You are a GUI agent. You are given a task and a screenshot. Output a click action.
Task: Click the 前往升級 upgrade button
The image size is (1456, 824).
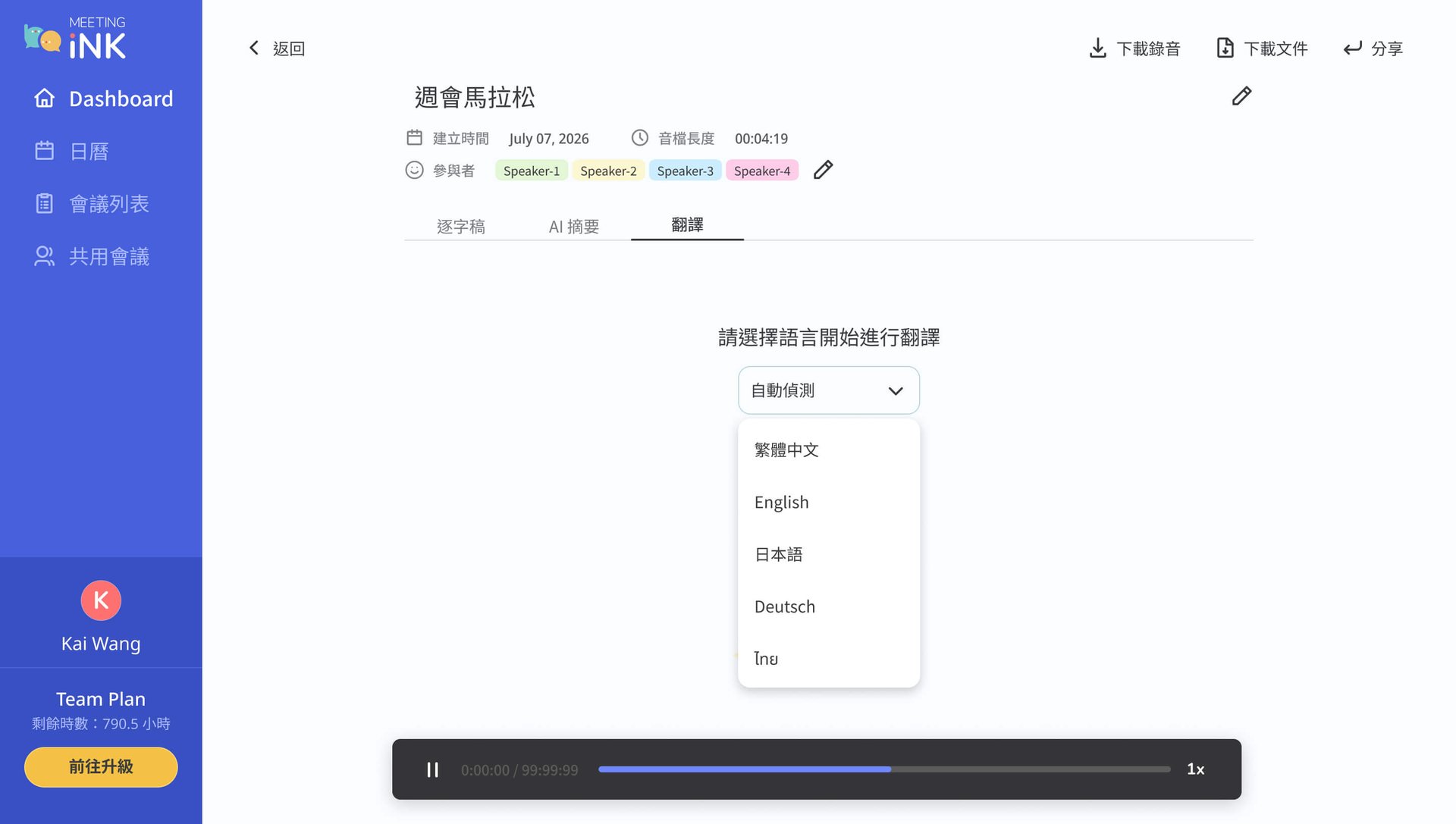click(x=101, y=767)
